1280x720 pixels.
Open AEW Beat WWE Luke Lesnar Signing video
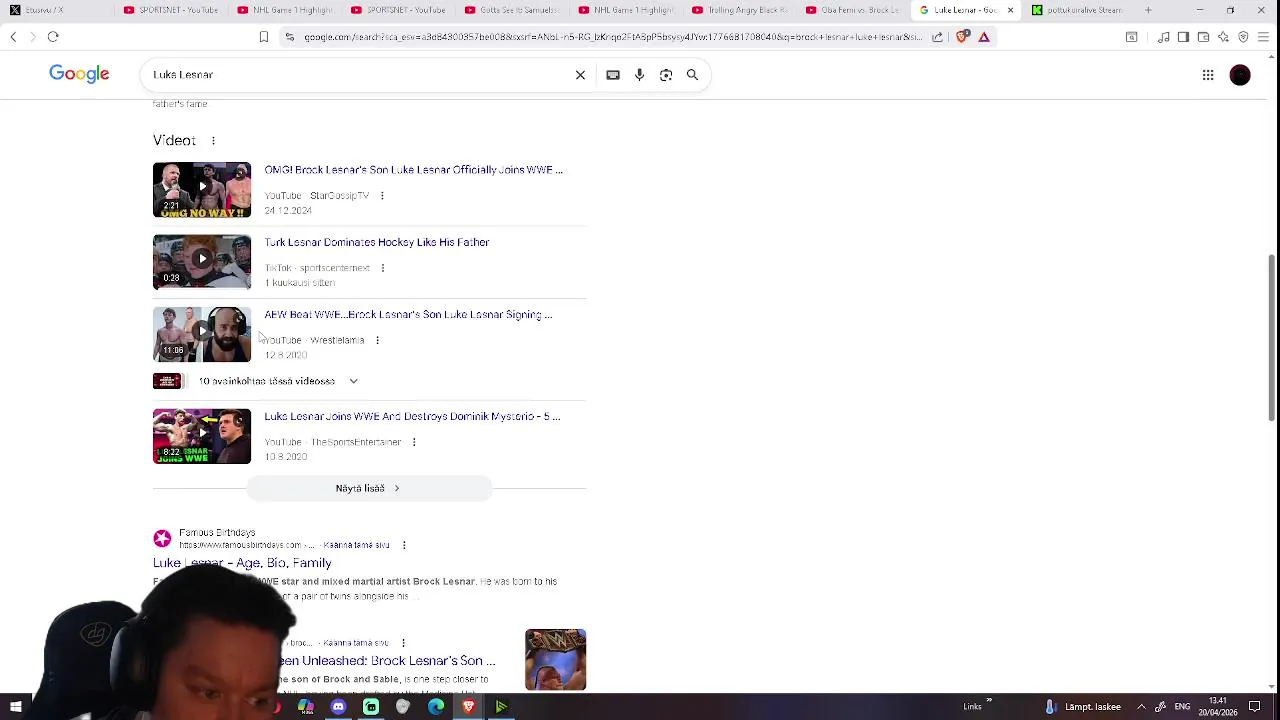tap(408, 315)
